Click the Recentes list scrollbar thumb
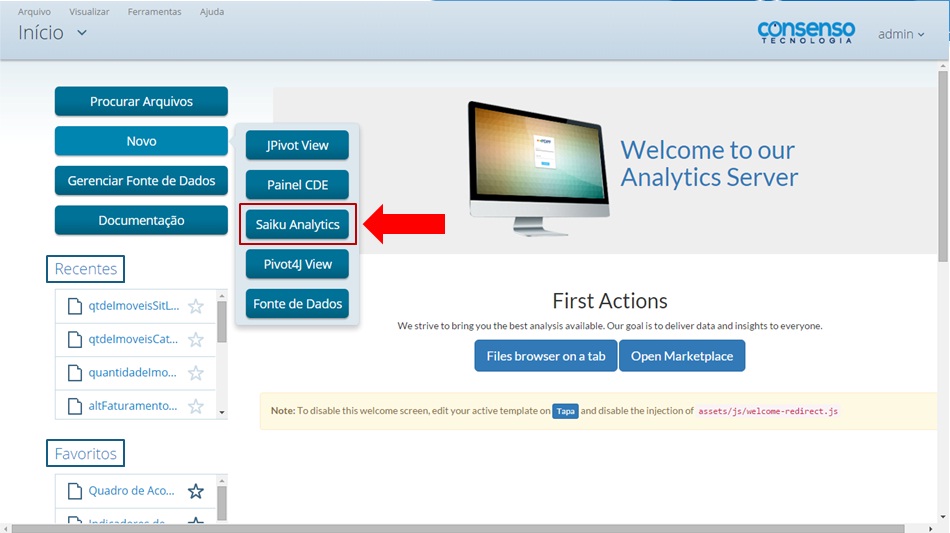The width and height of the screenshot is (950, 533). 222,322
